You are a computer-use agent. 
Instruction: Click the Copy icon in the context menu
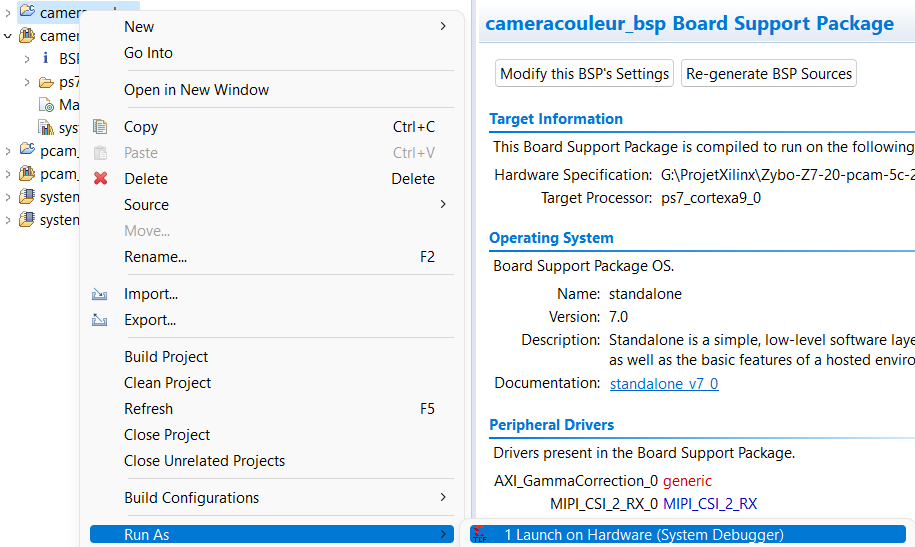click(100, 127)
